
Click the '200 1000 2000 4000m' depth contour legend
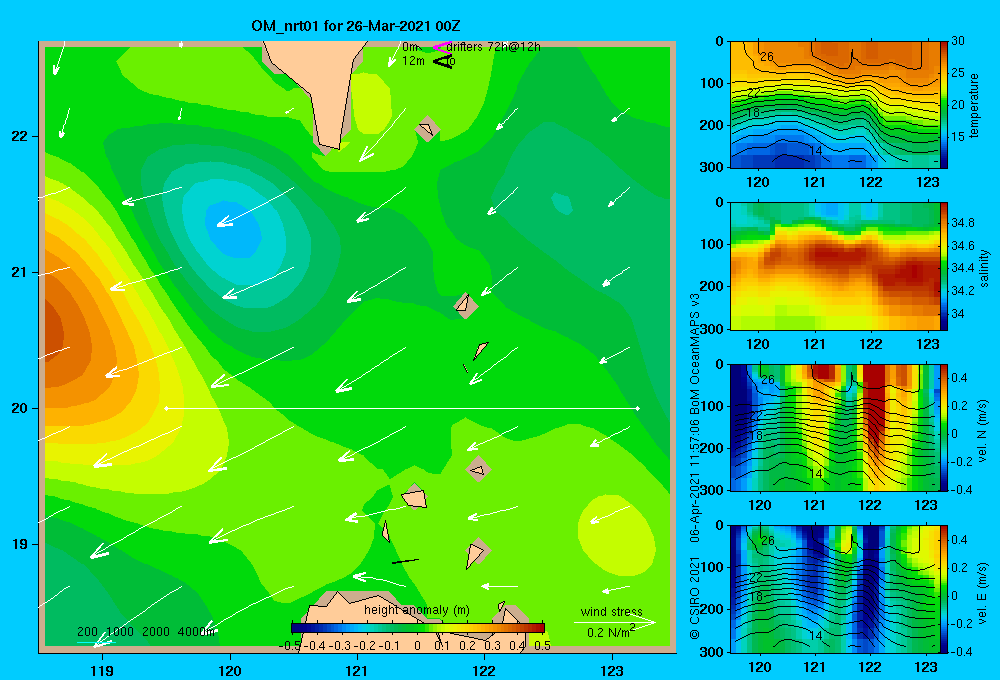coord(146,632)
